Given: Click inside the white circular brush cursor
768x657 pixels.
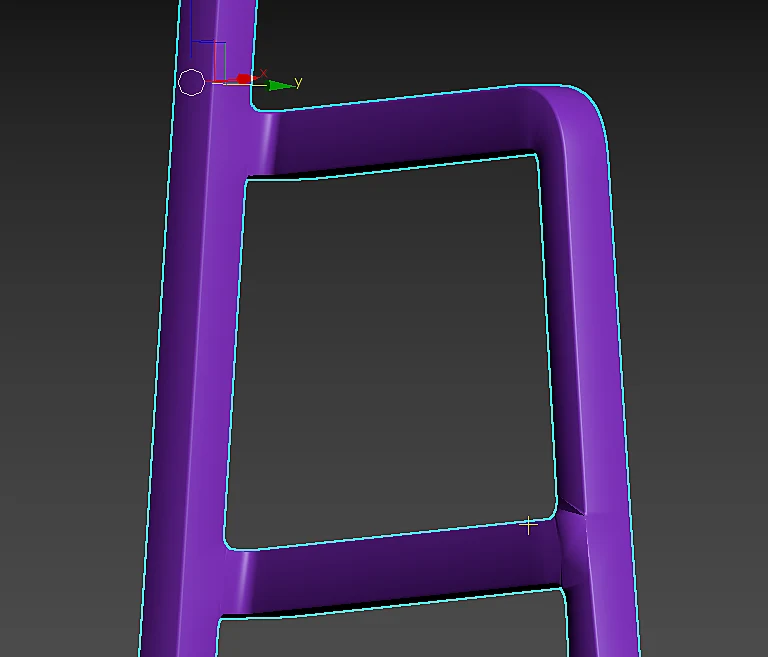Looking at the screenshot, I should pyautogui.click(x=191, y=82).
